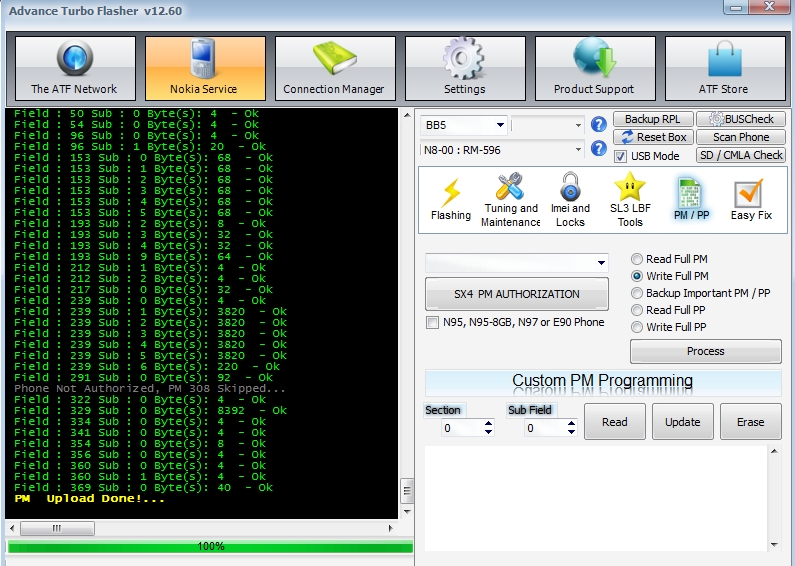The height and width of the screenshot is (566, 795).
Task: Decrease the Sub Field value
Action: pos(571,432)
